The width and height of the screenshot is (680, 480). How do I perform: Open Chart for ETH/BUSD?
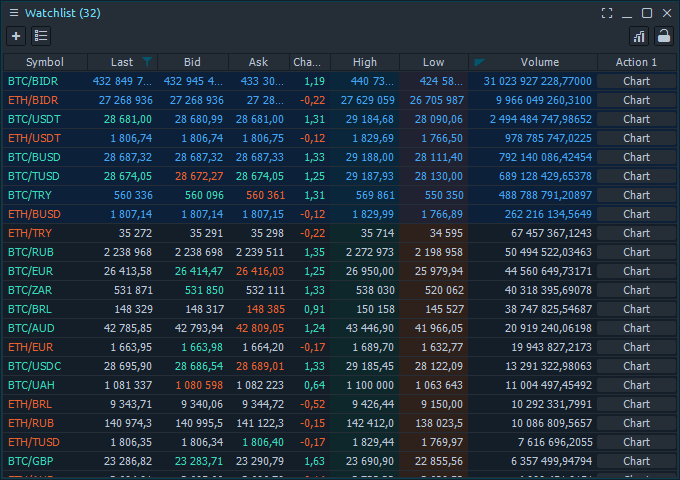[x=636, y=214]
